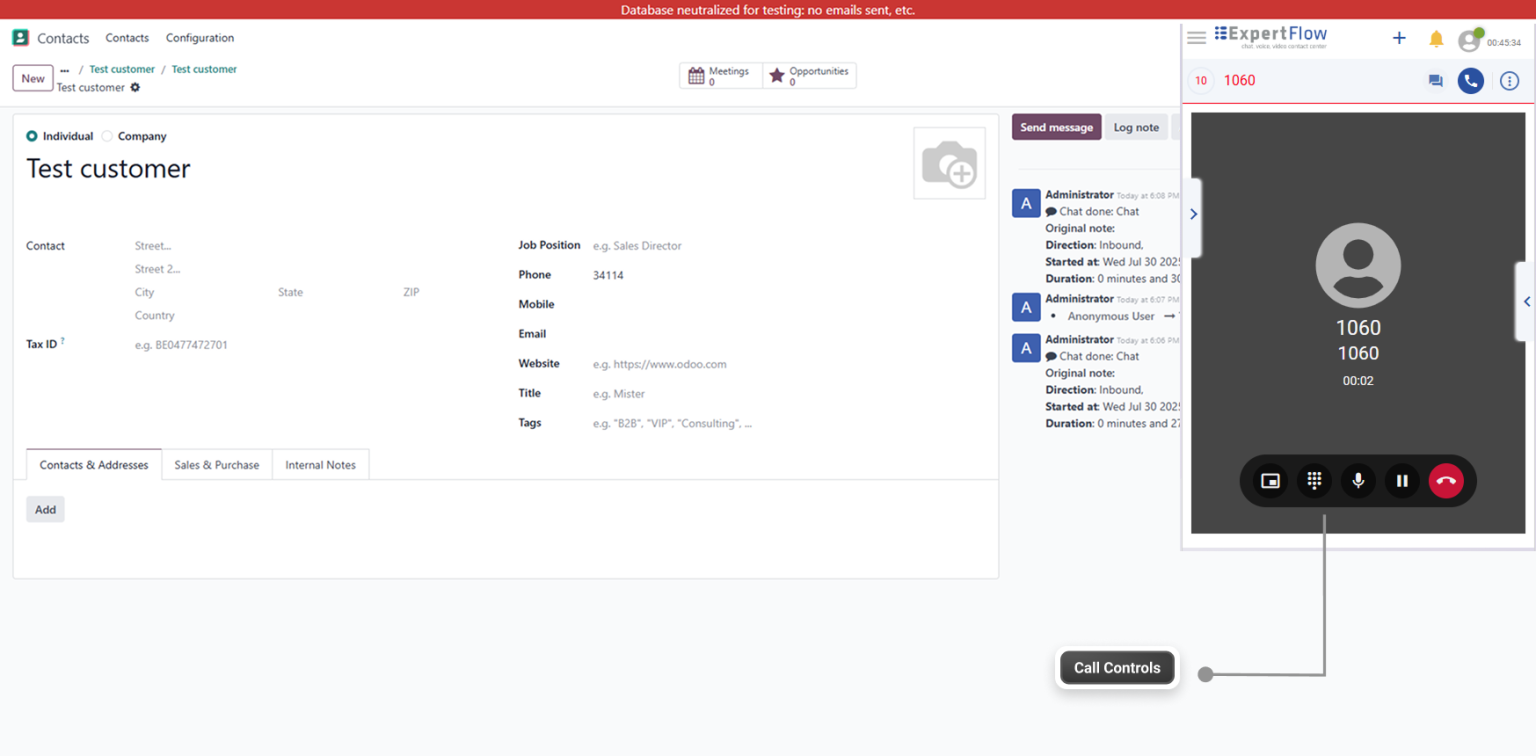Mute the microphone in the call controls
Image resolution: width=1536 pixels, height=756 pixels.
coord(1358,481)
